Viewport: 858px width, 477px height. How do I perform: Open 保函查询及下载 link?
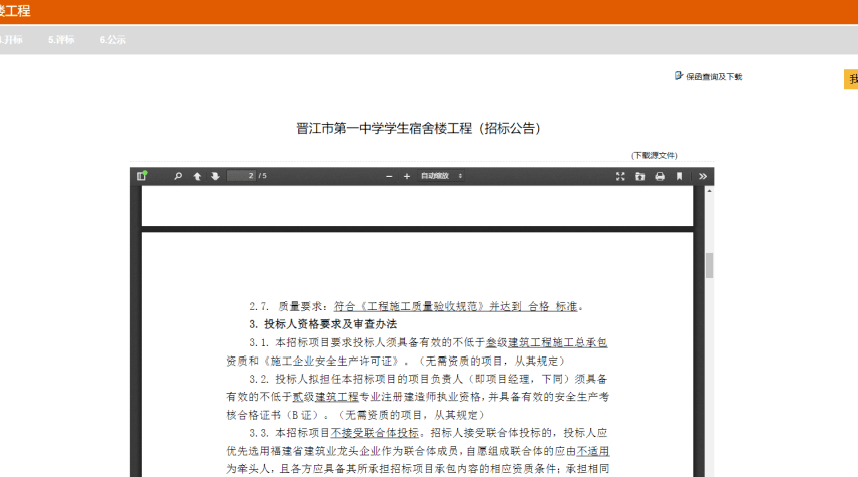(x=714, y=77)
